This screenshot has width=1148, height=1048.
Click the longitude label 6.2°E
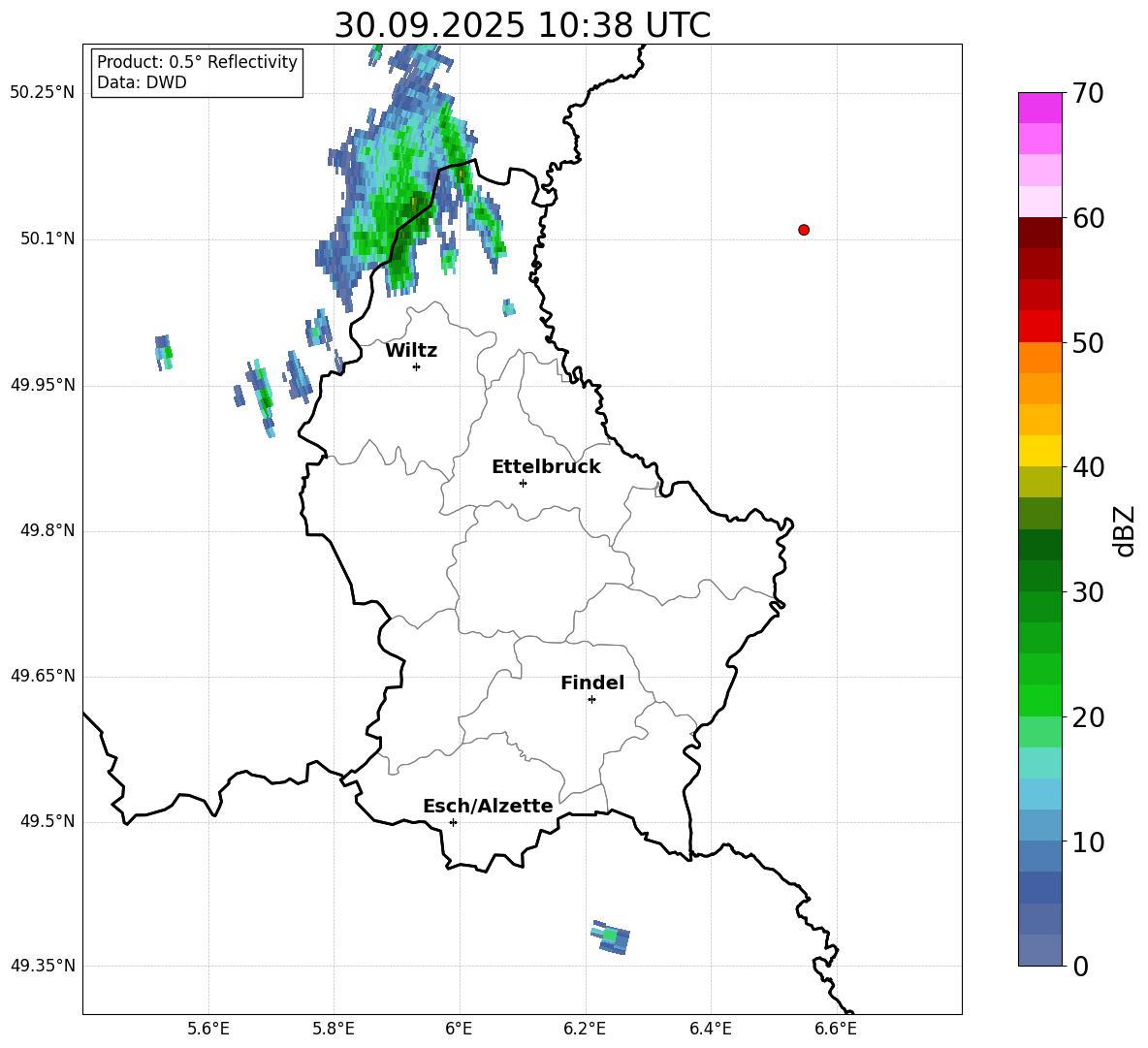585,1029
